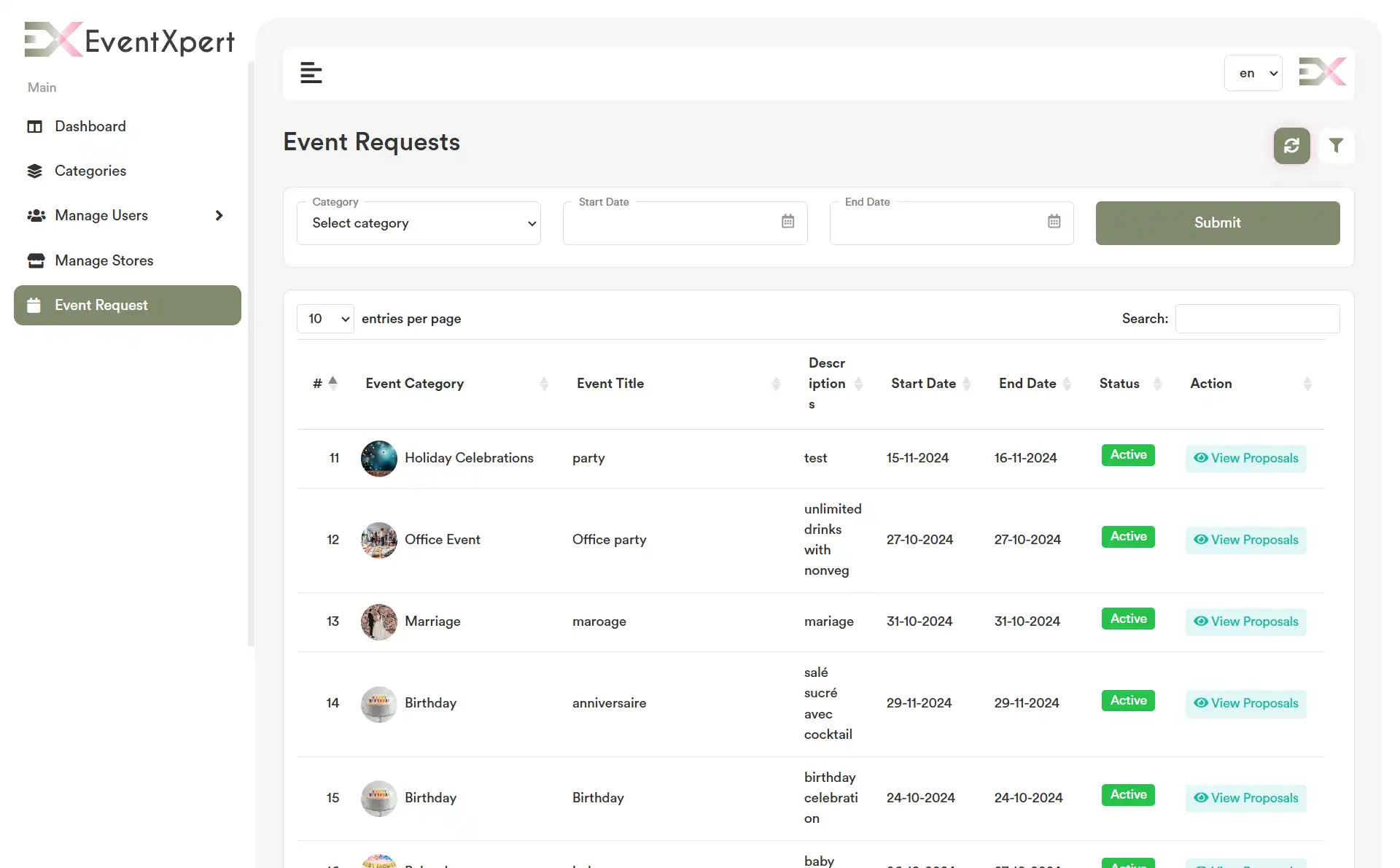Click the Submit button

[1217, 222]
